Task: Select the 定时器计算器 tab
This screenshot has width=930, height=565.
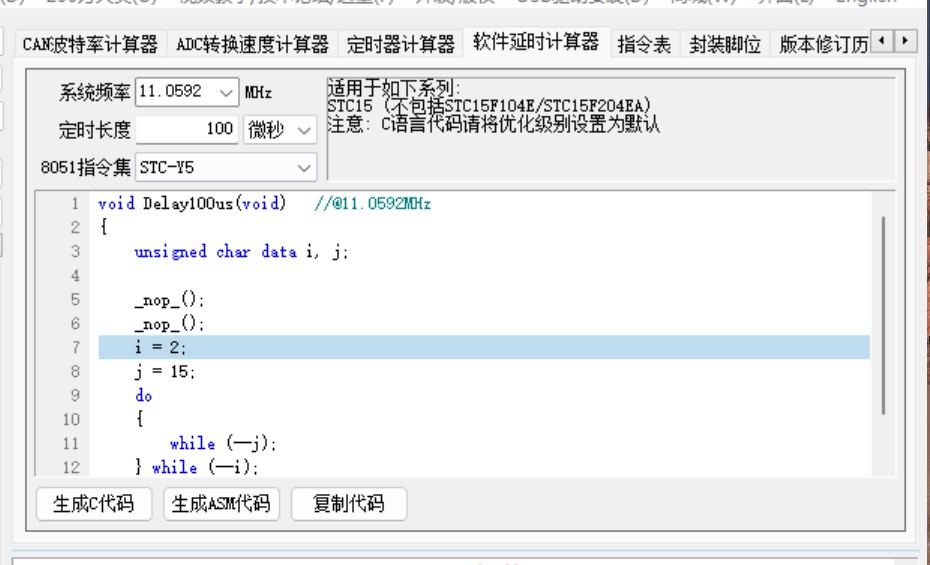Action: click(x=400, y=44)
